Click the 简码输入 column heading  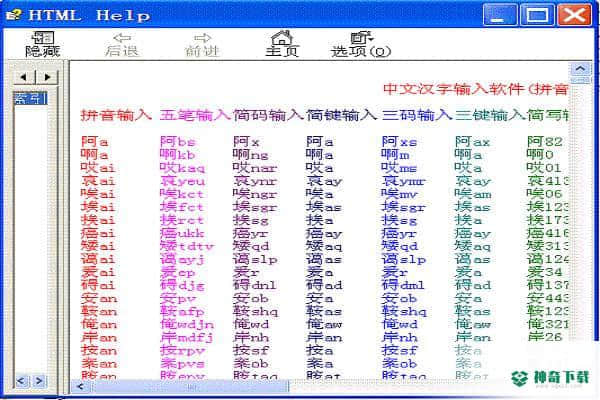(268, 114)
